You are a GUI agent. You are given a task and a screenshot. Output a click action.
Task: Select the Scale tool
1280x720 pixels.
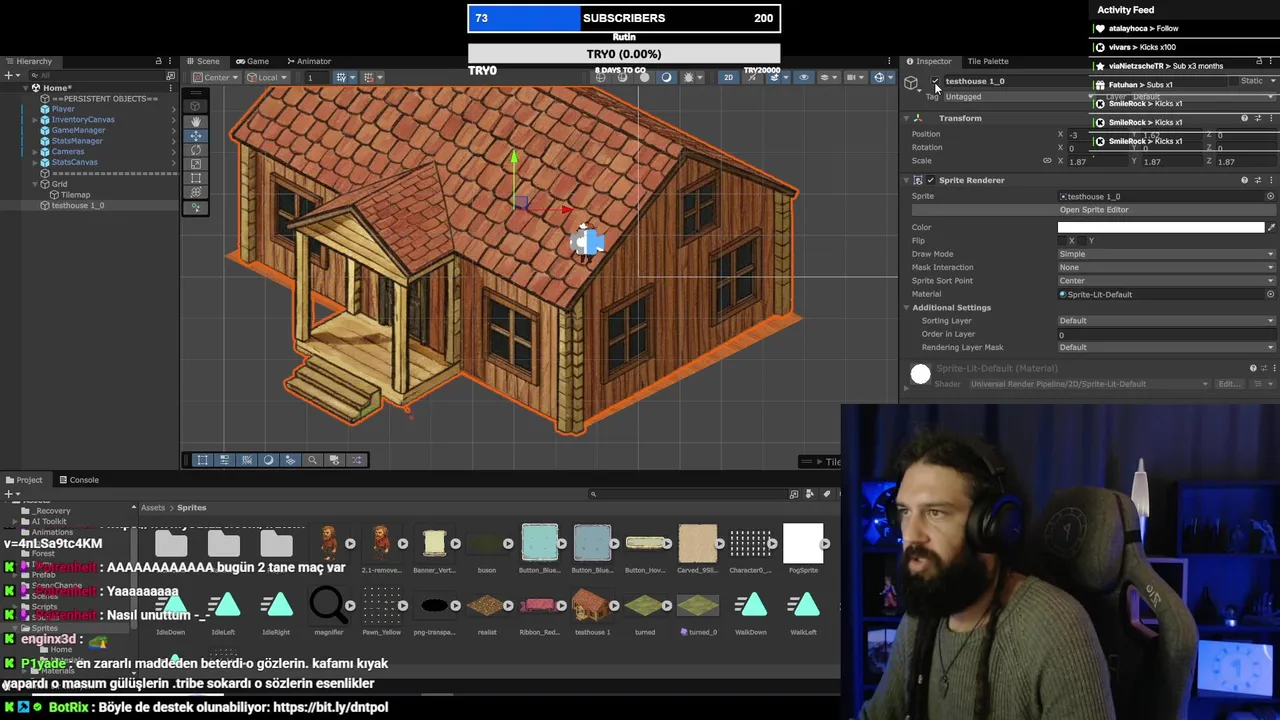[195, 164]
